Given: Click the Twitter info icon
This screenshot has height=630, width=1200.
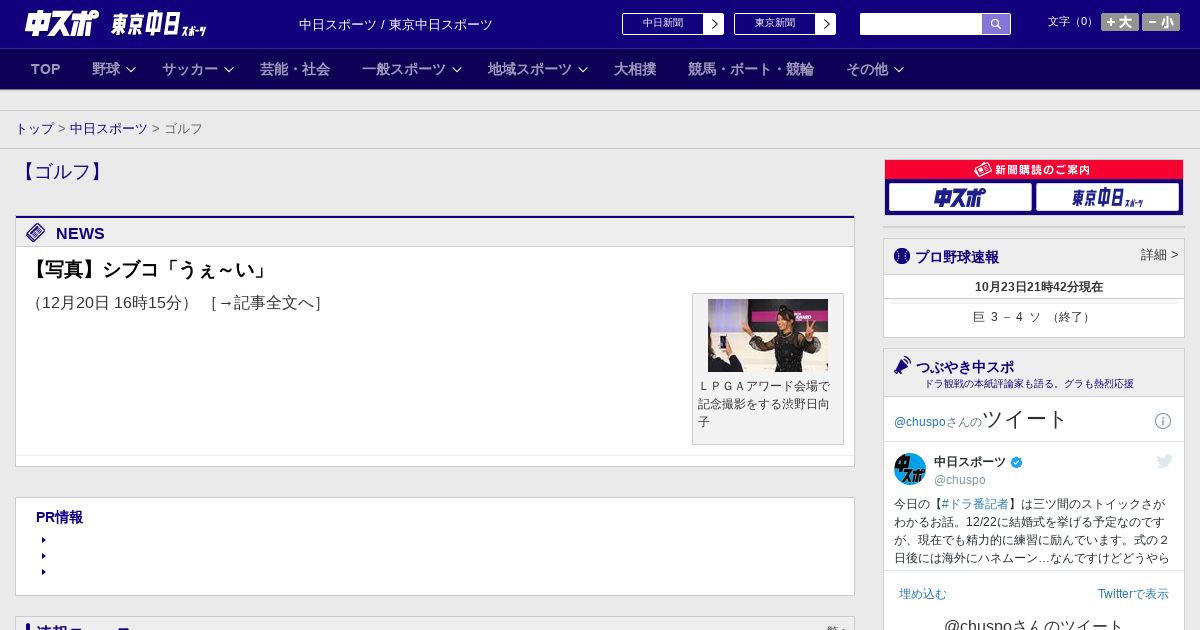Looking at the screenshot, I should [x=1163, y=421].
